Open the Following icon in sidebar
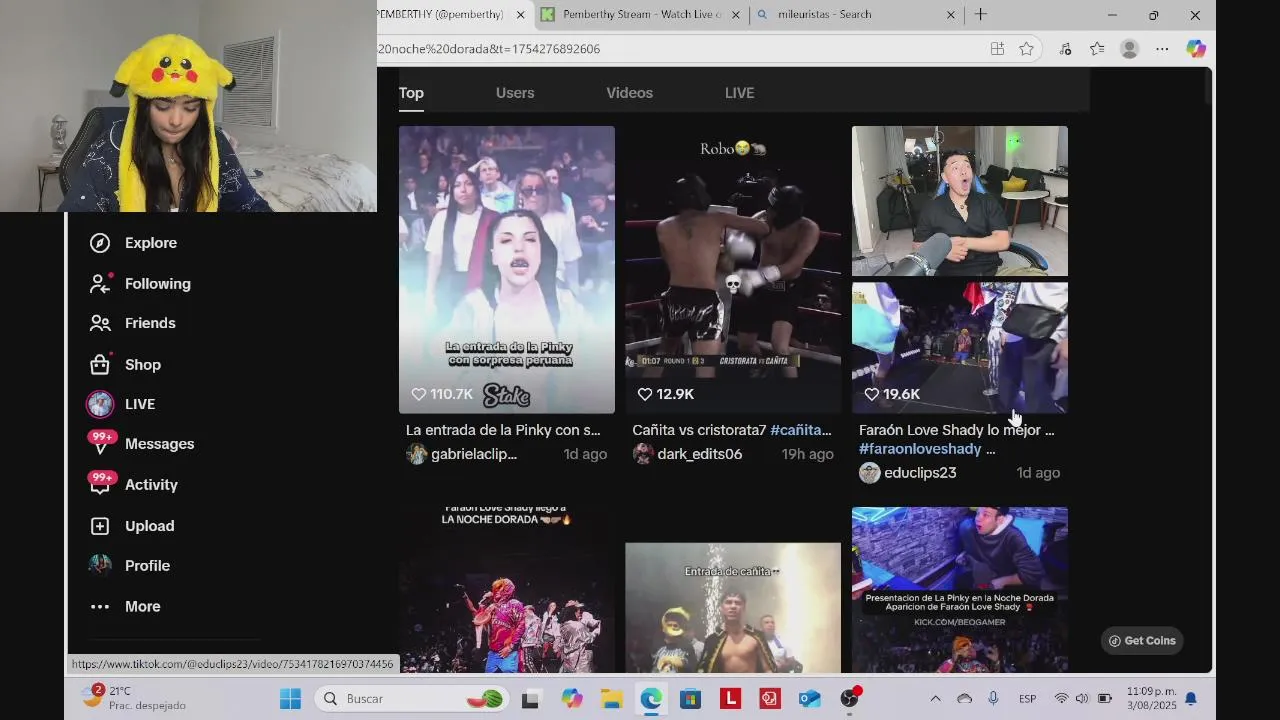The image size is (1280, 720). click(99, 284)
